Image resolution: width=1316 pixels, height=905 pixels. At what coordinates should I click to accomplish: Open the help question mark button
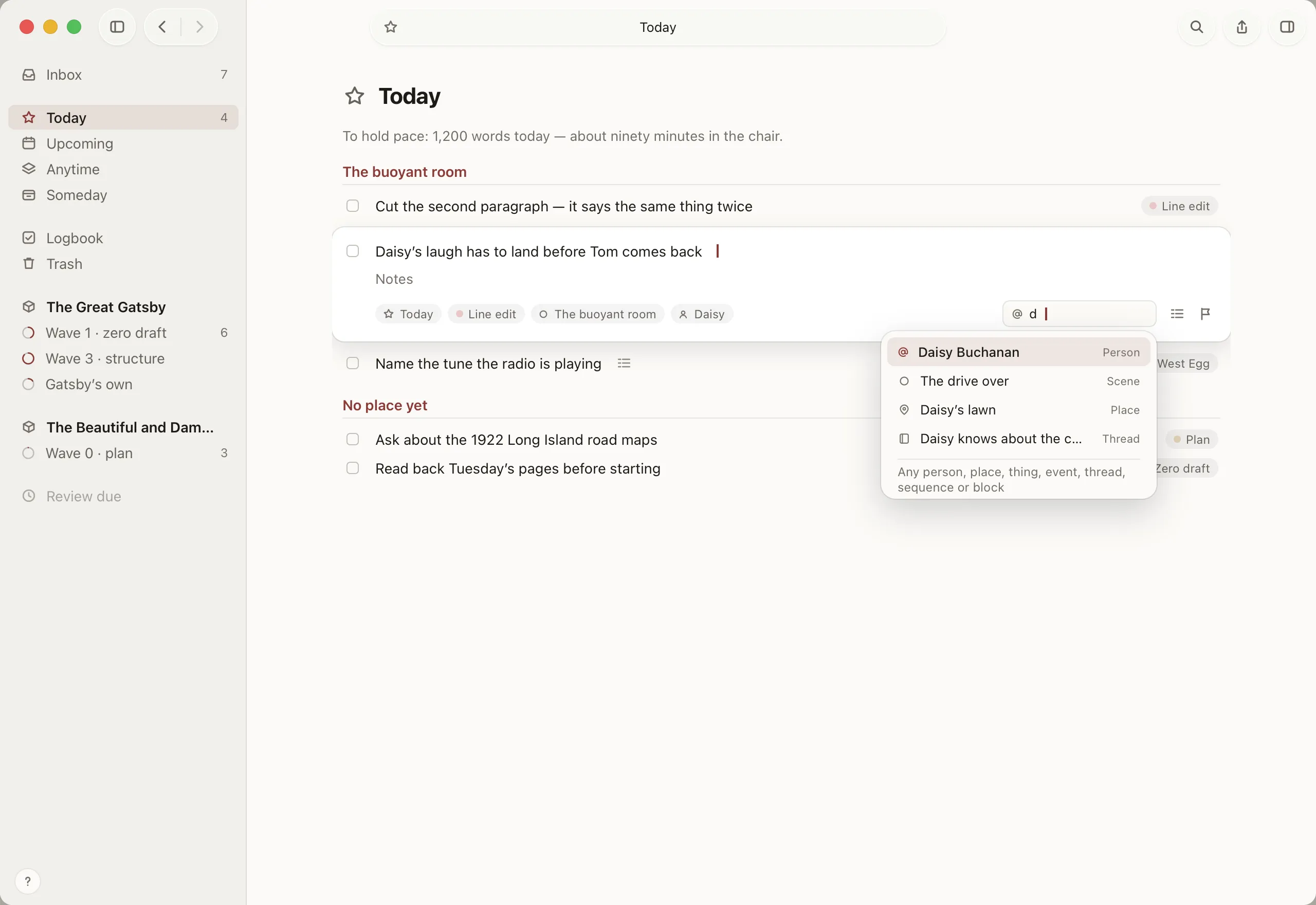[28, 881]
